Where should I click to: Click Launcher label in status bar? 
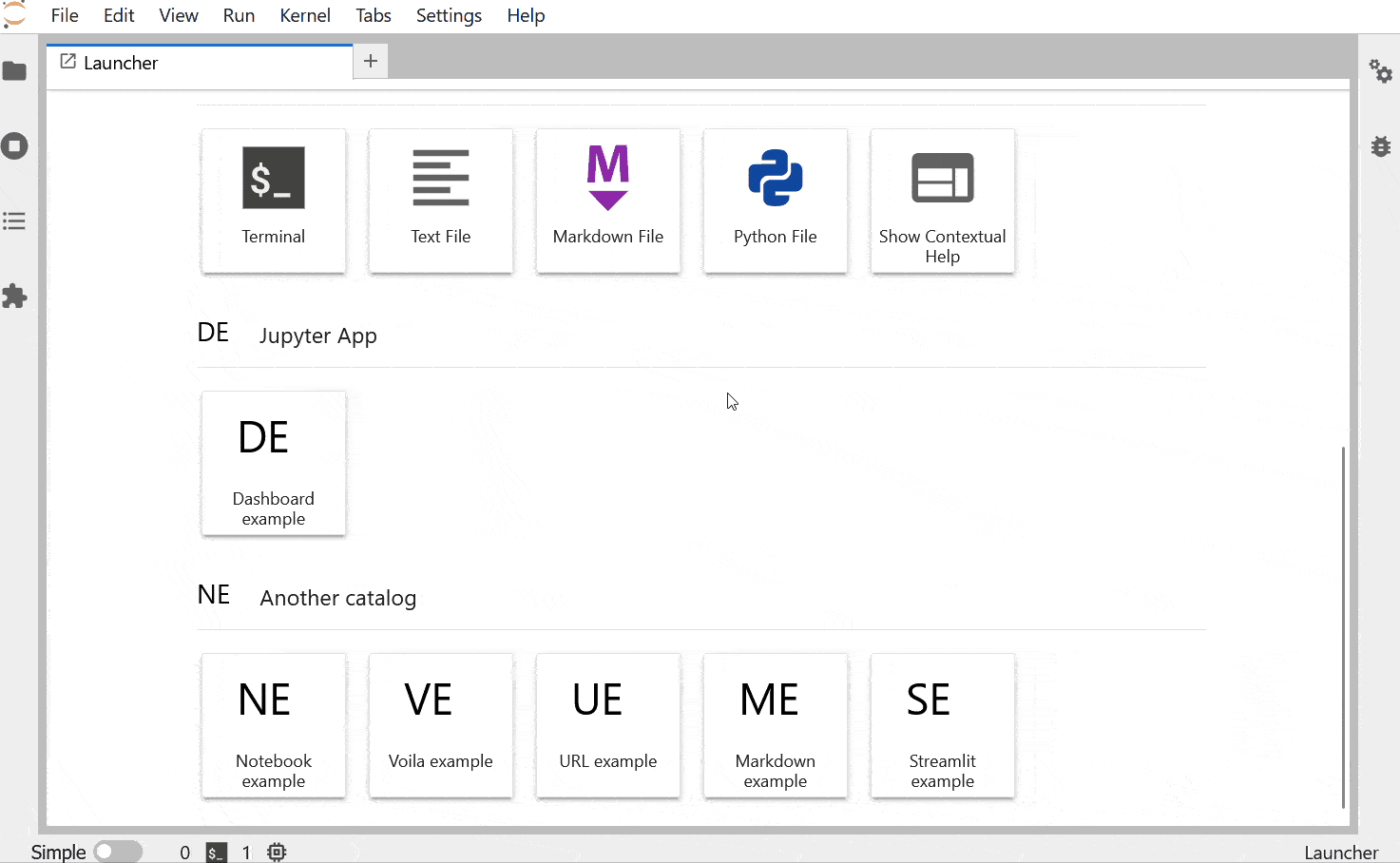[x=1341, y=853]
